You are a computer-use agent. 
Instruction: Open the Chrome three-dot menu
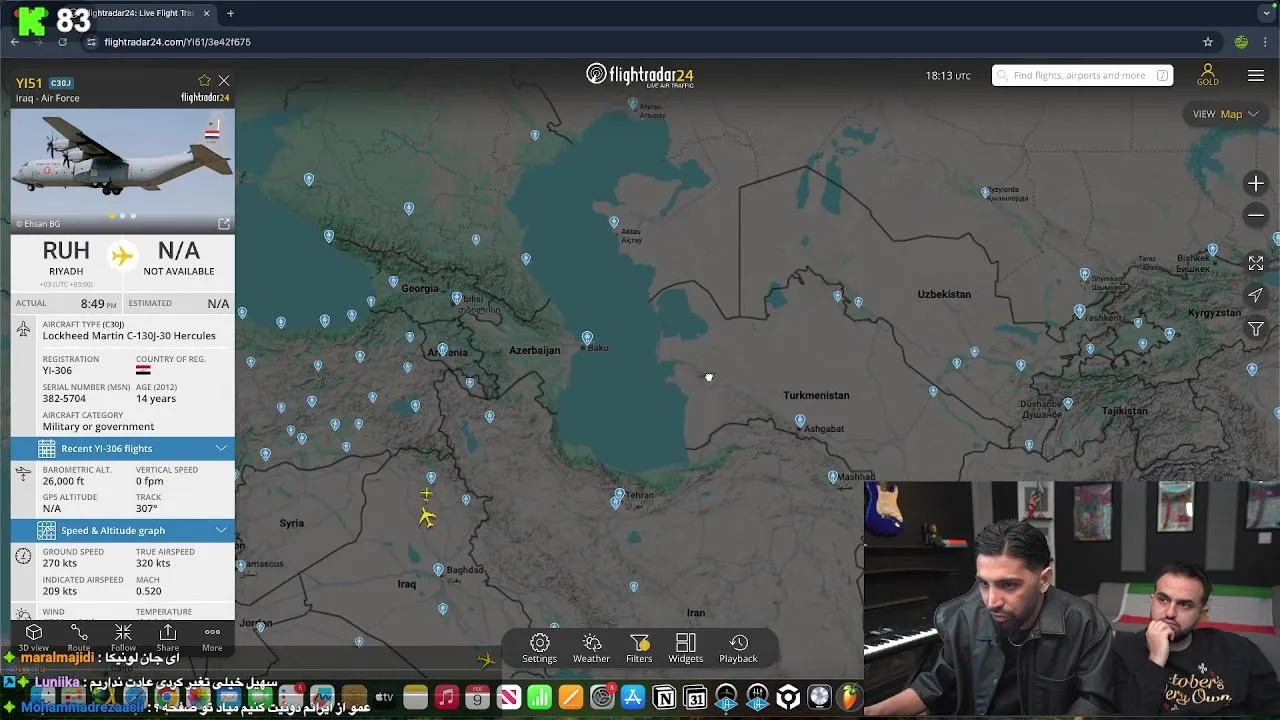click(x=1266, y=42)
